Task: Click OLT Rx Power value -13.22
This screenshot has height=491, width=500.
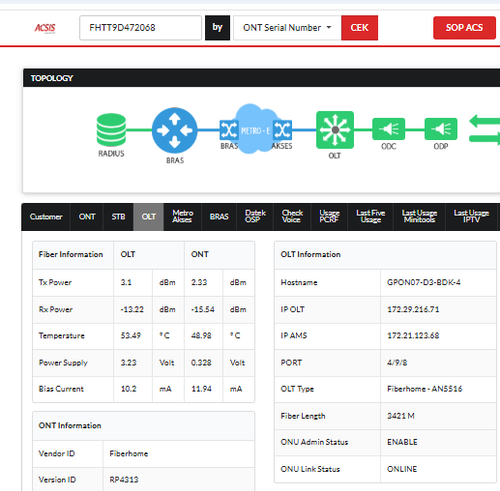Action: [x=132, y=309]
